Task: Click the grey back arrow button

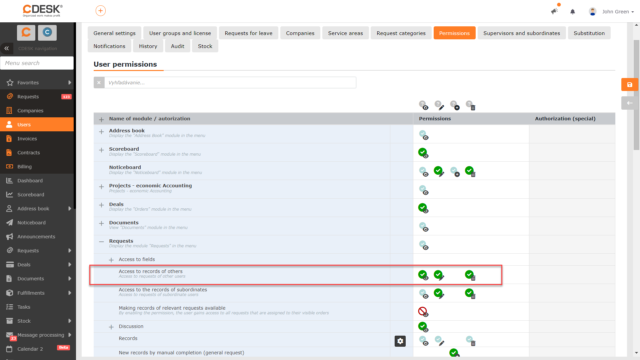Action: click(x=629, y=103)
